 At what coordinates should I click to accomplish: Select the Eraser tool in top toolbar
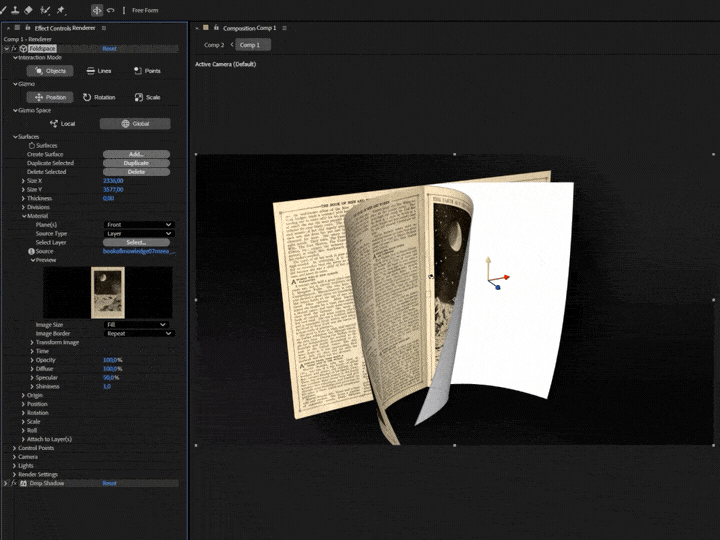pyautogui.click(x=29, y=10)
